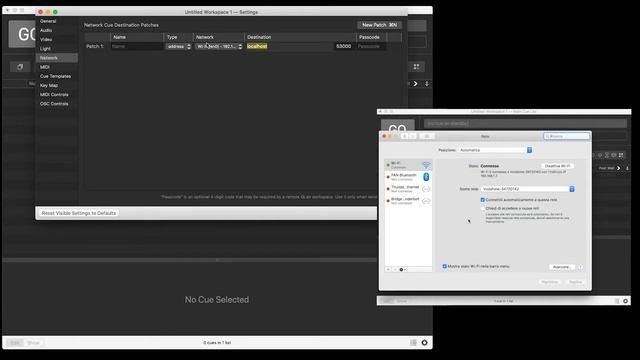640x360 pixels.
Task: Click the Avanzate advanced button
Action: click(x=562, y=267)
